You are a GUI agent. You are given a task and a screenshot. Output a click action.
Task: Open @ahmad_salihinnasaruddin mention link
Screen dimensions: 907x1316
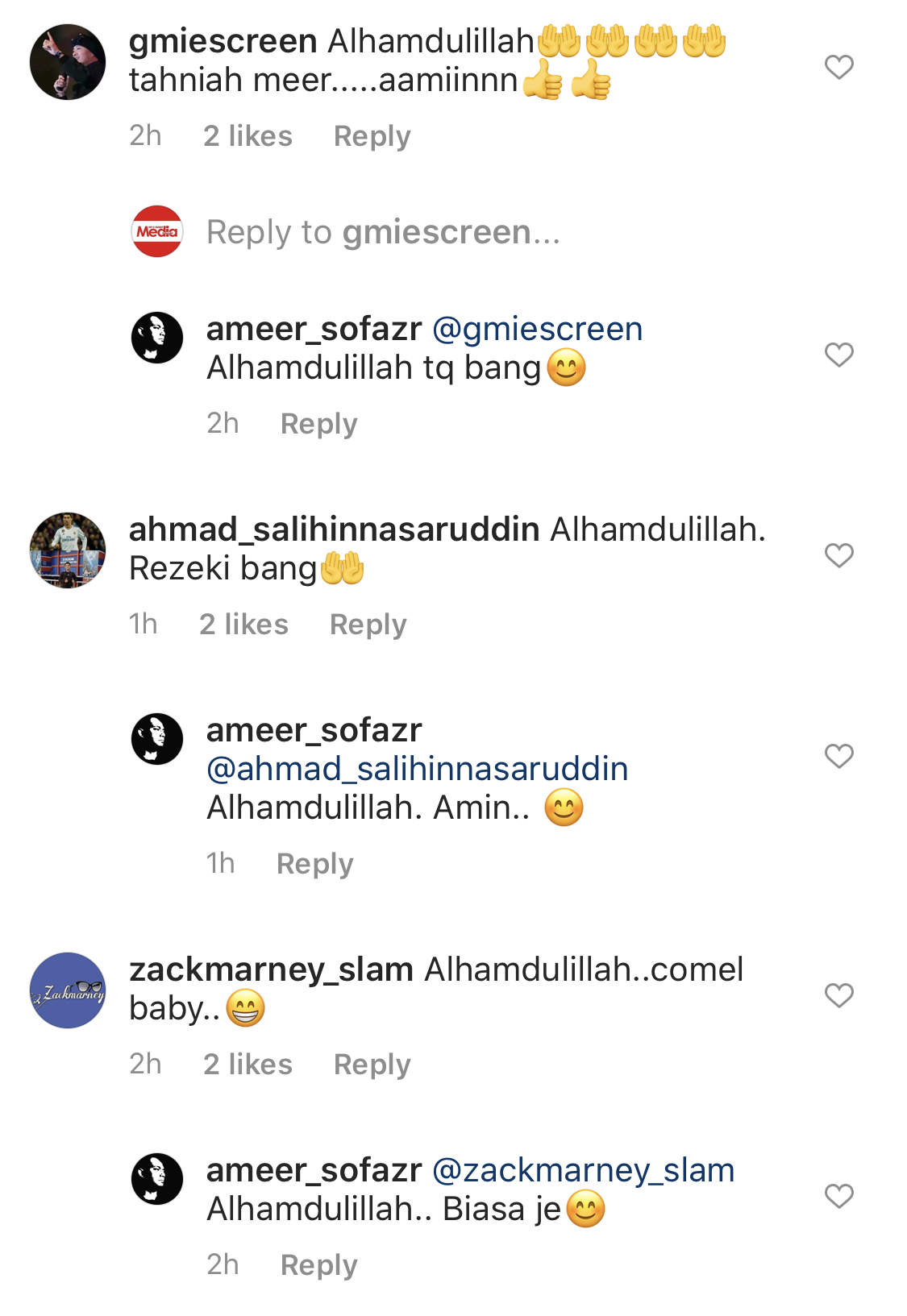click(x=418, y=769)
